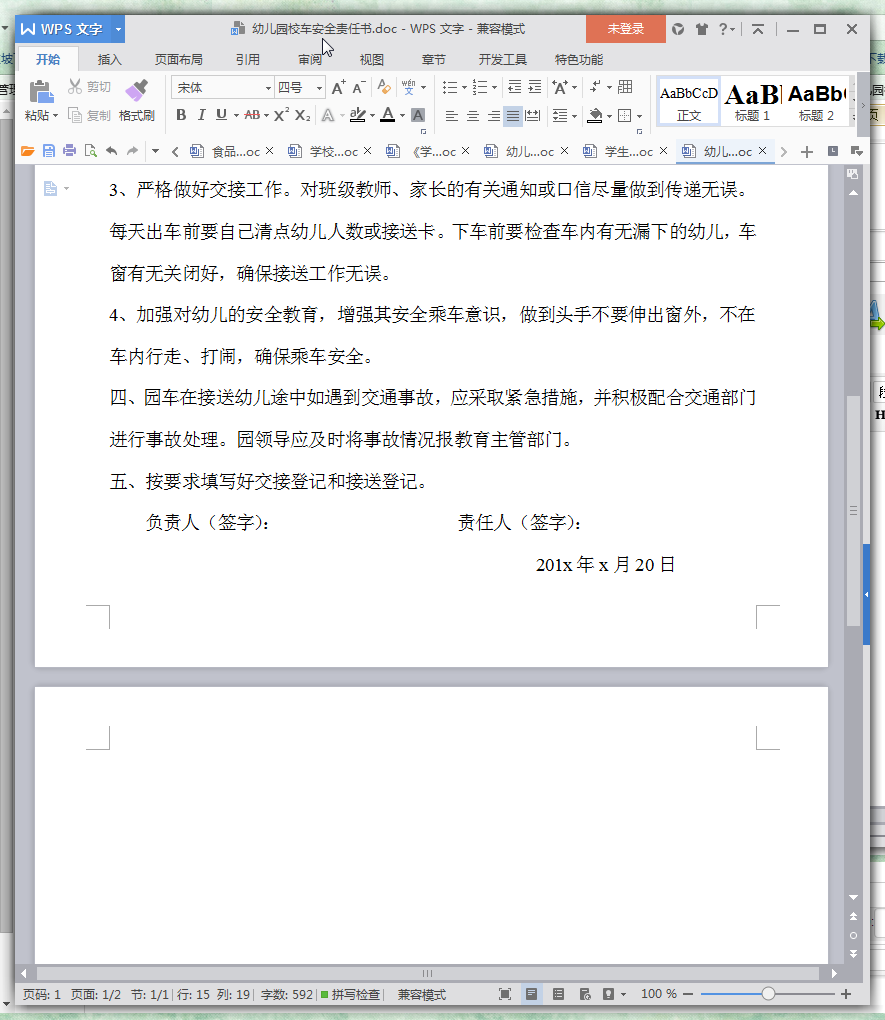The width and height of the screenshot is (885, 1020).
Task: Apply character shading icon
Action: coord(418,115)
